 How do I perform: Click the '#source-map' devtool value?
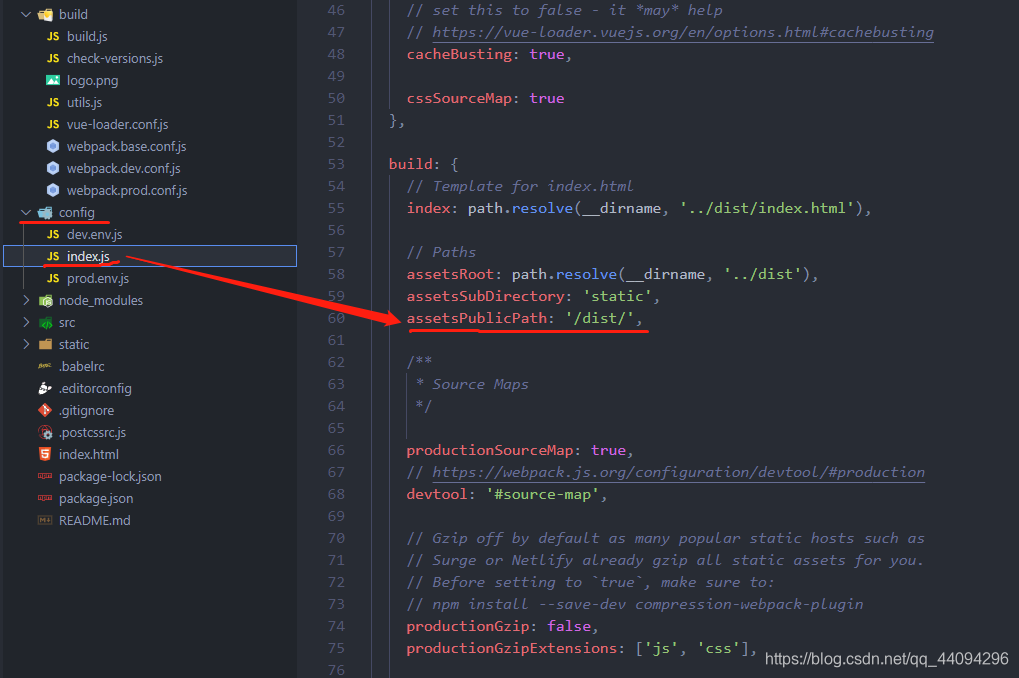543,494
